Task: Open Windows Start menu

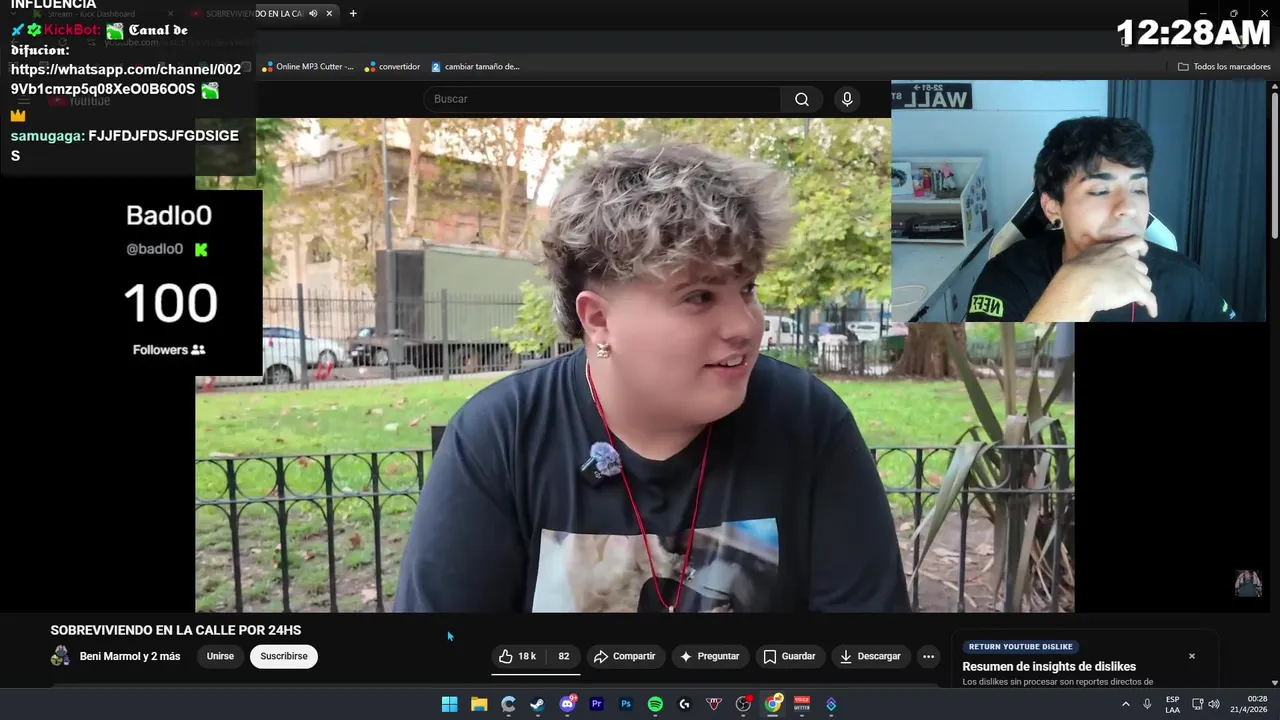Action: [x=450, y=704]
